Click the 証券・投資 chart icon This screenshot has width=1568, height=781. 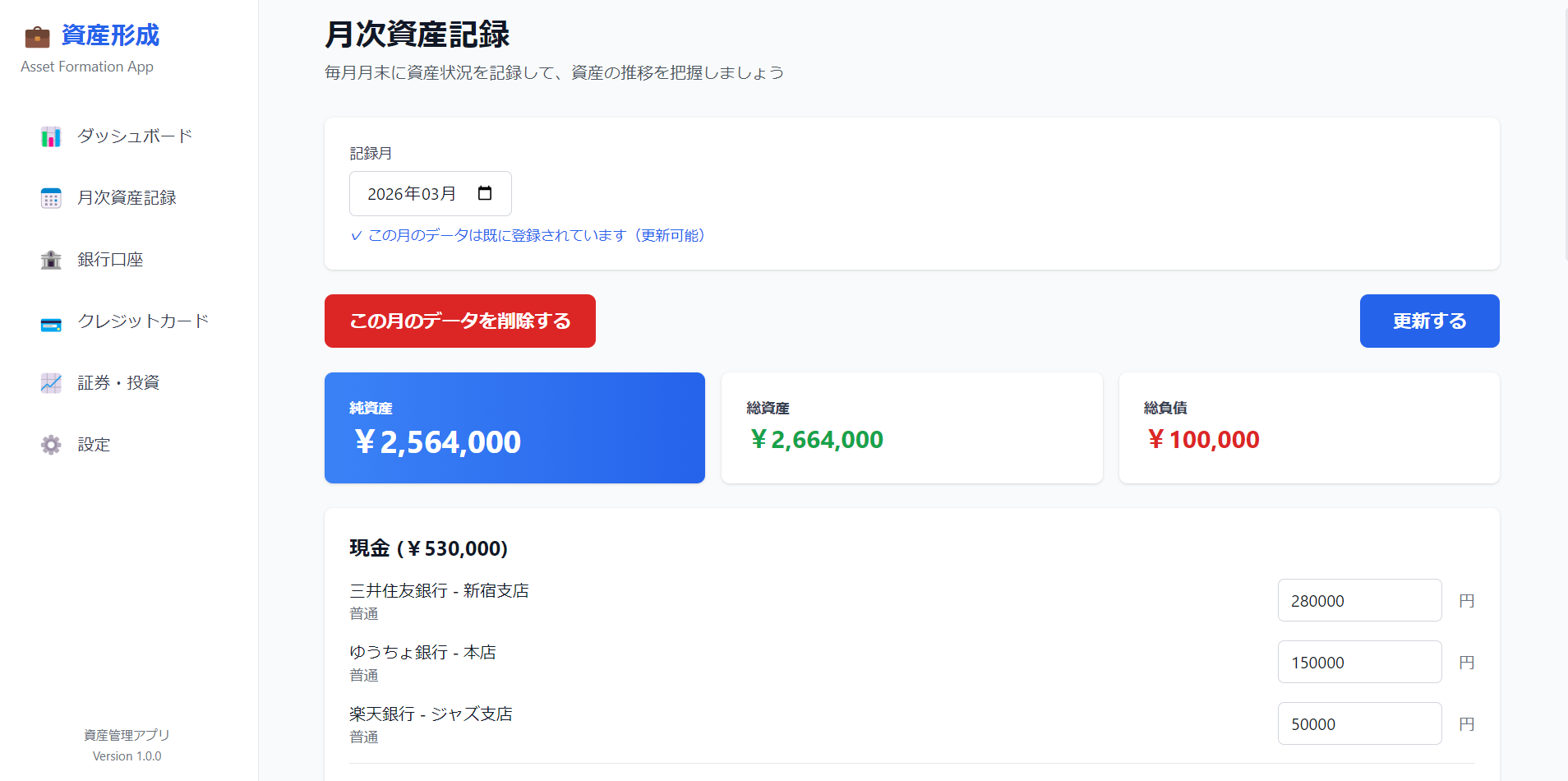[x=50, y=382]
